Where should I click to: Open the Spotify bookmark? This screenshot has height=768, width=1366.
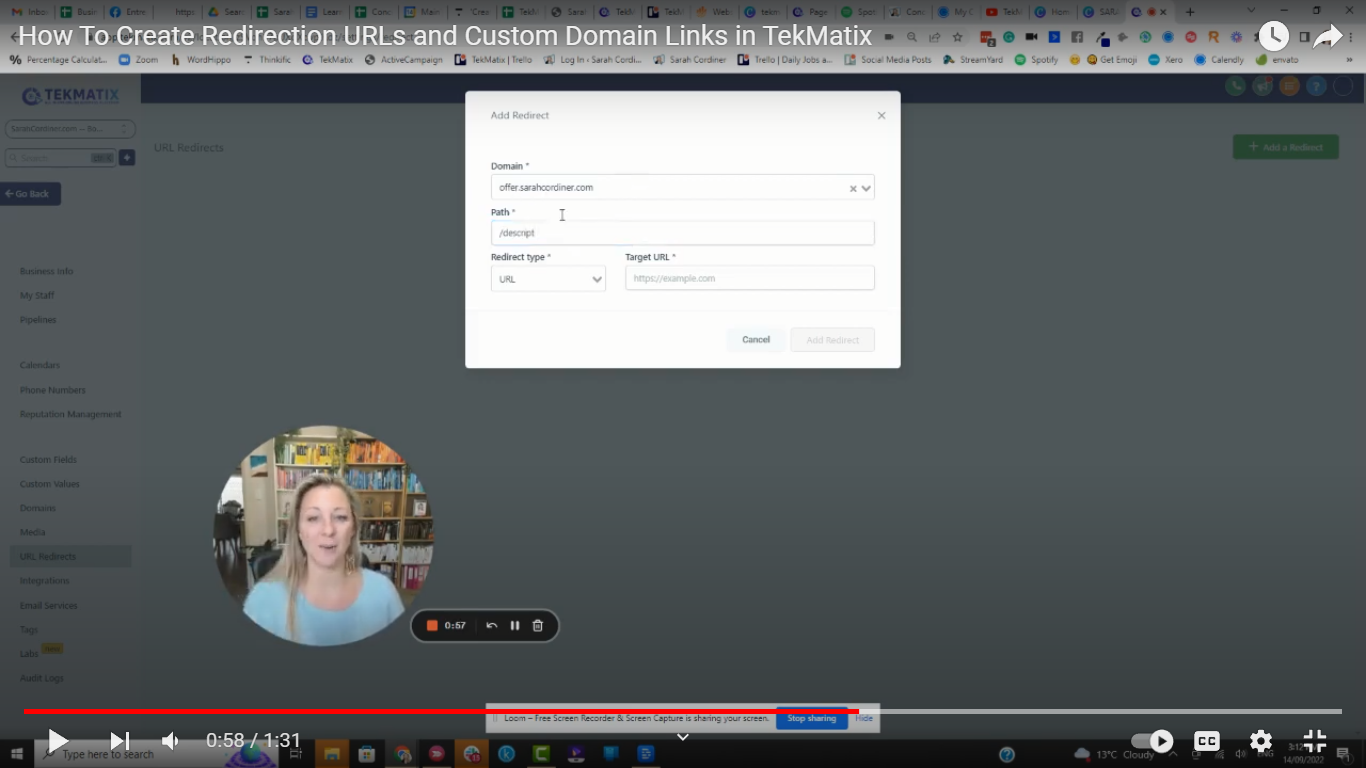[x=1036, y=60]
